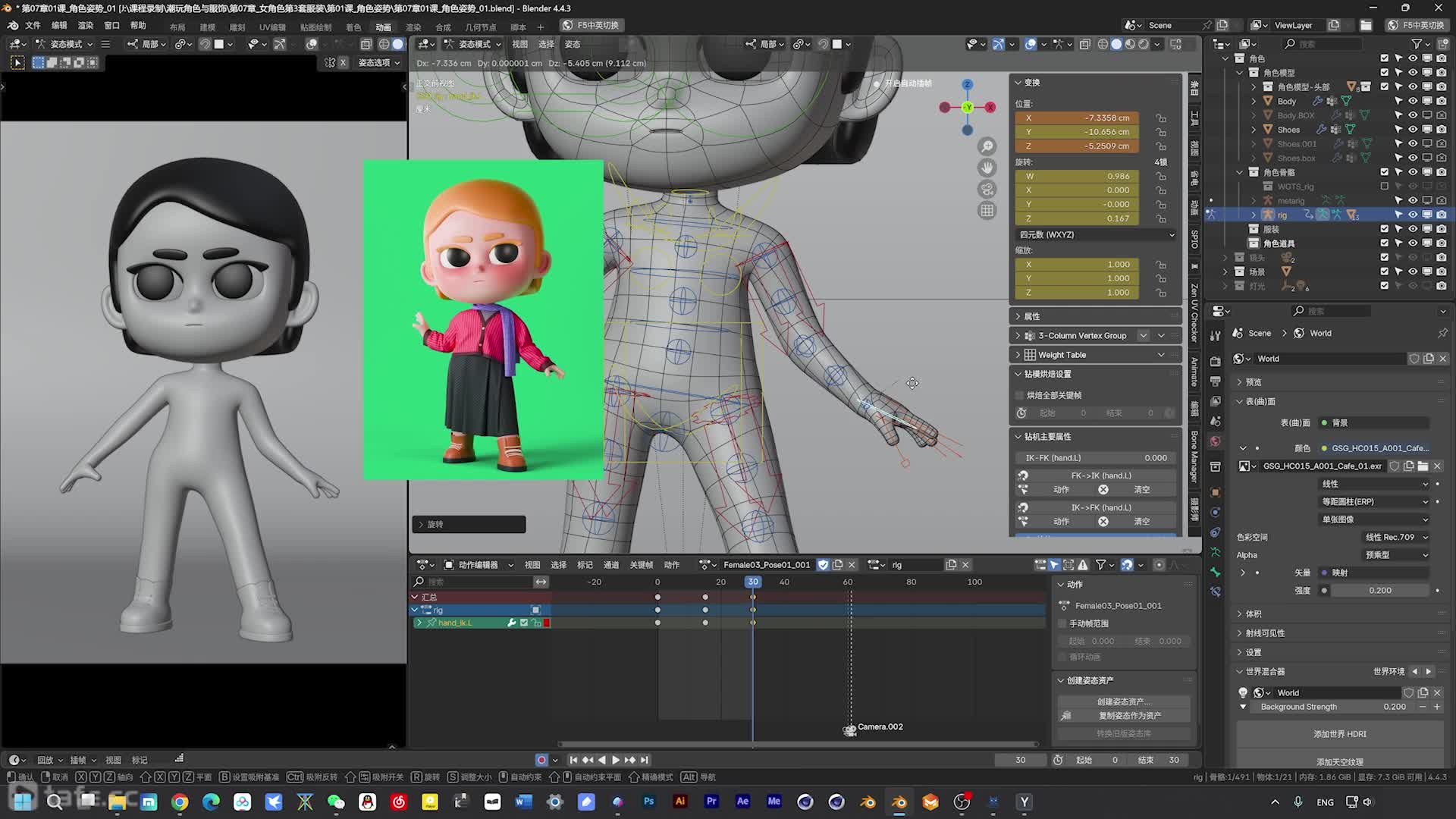
Task: Jump to the timeline start frame
Action: tap(573, 760)
